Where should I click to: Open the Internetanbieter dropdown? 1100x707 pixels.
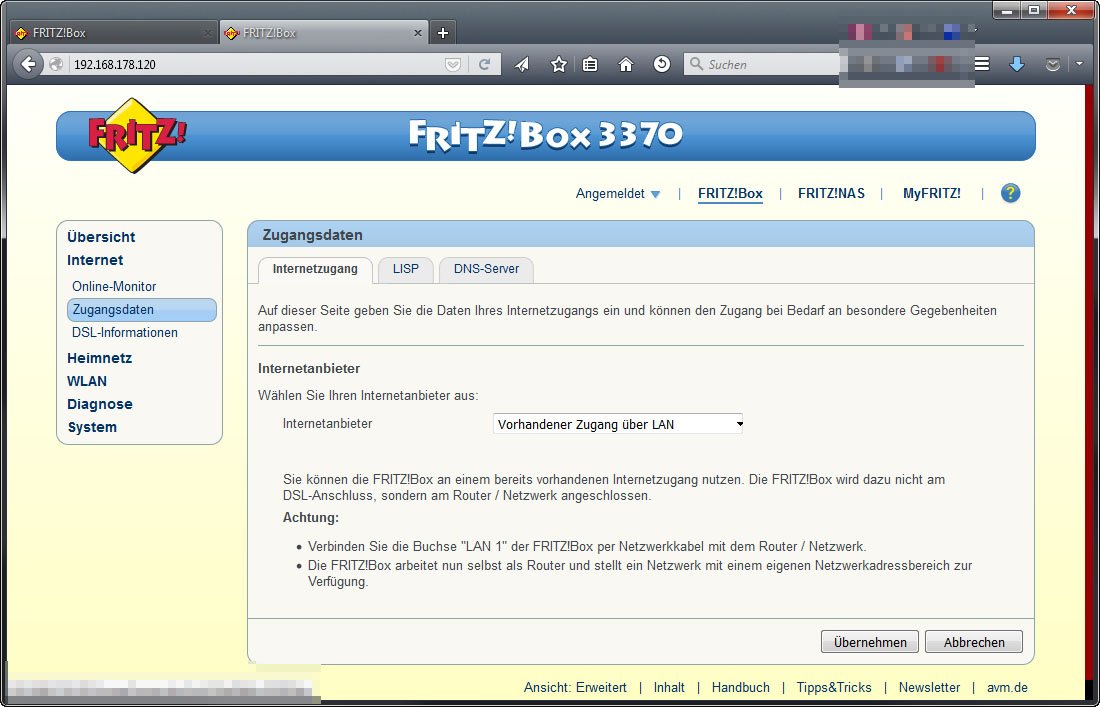coord(617,423)
